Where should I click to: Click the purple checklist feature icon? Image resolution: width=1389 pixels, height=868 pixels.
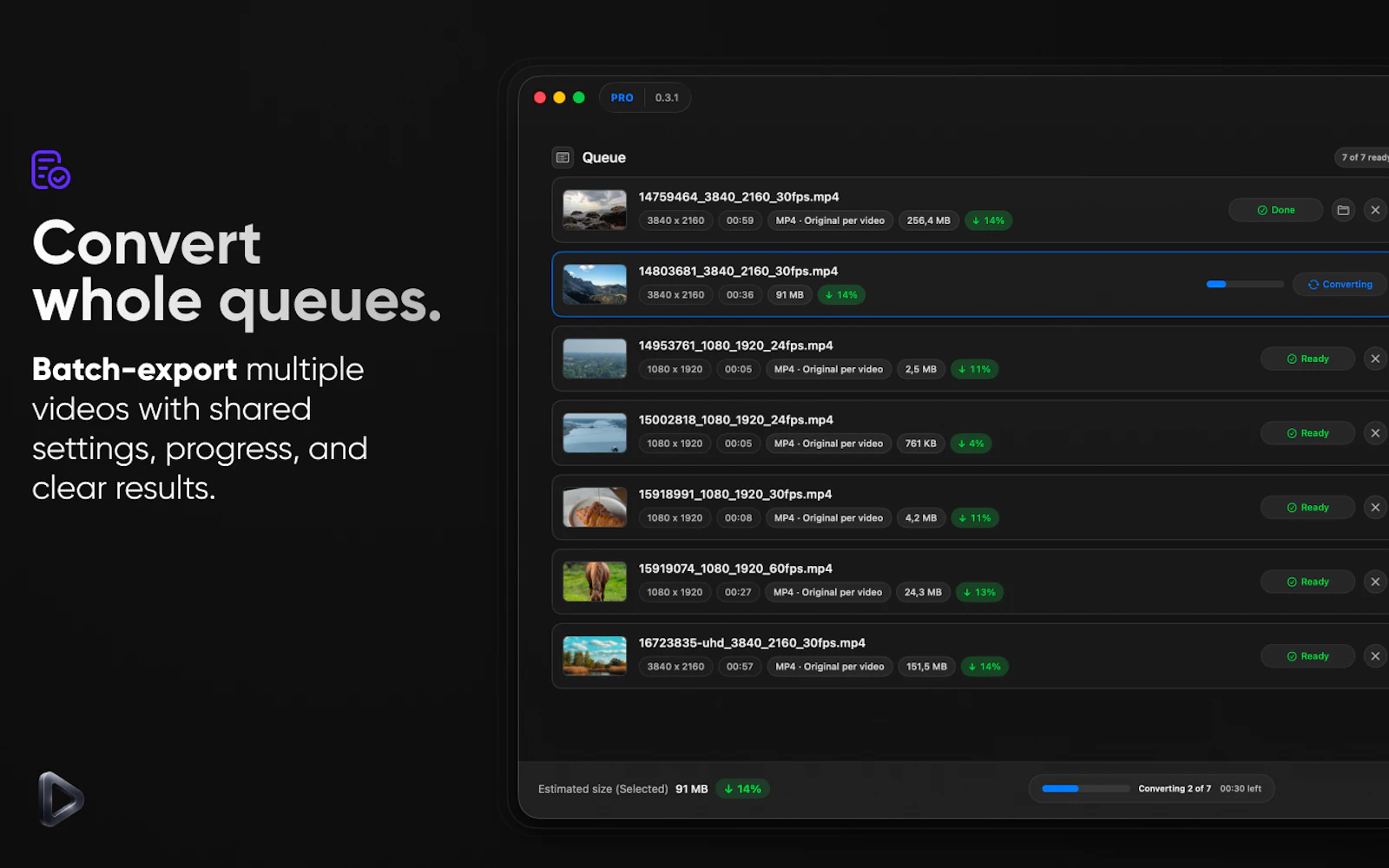click(50, 170)
